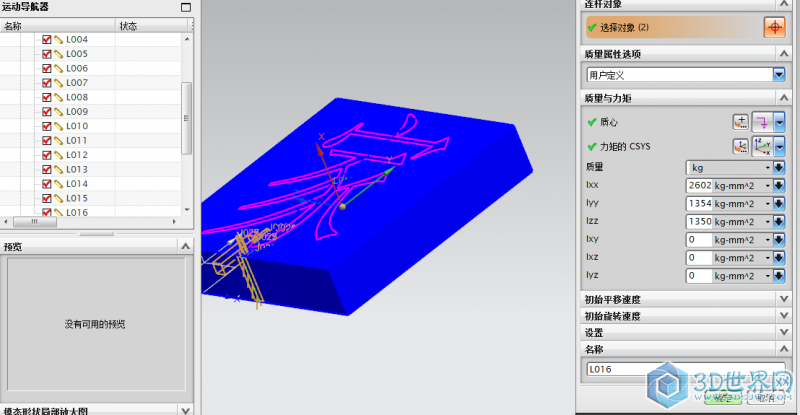Expand the 模态形状局部放大图 section
Image resolution: width=800 pixels, height=415 pixels.
[x=185, y=410]
